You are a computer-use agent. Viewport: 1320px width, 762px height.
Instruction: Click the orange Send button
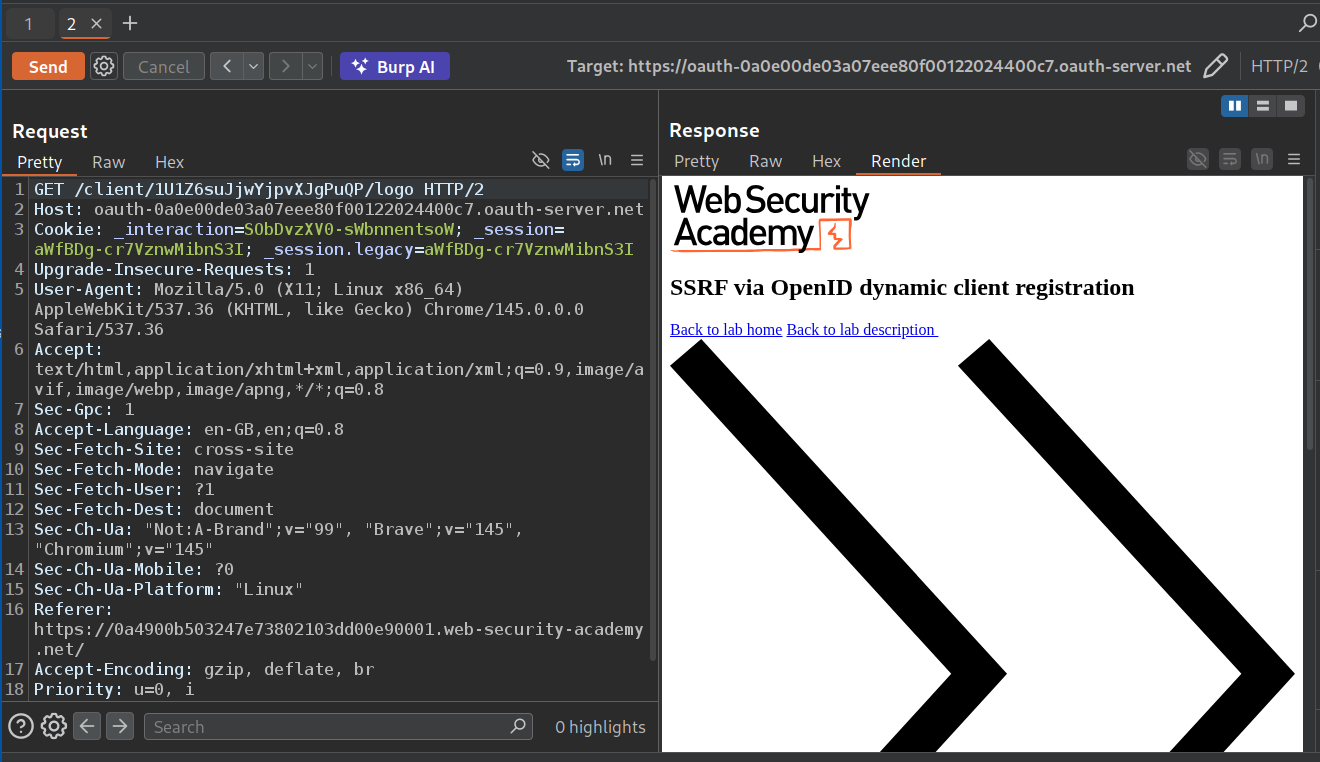coord(48,67)
